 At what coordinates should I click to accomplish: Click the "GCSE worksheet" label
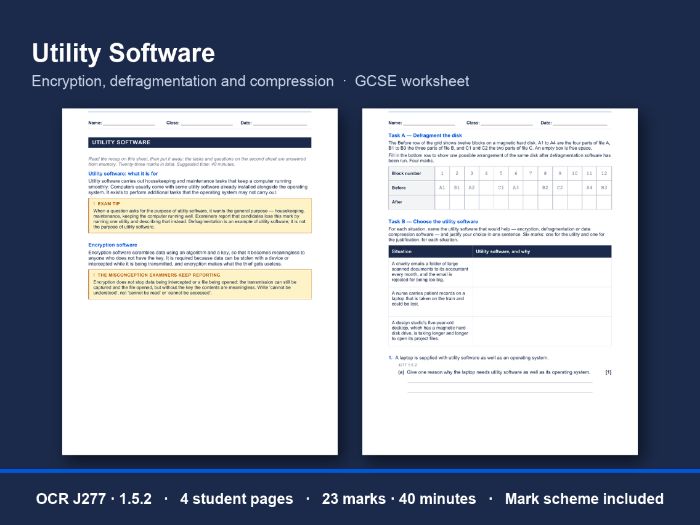pos(412,81)
